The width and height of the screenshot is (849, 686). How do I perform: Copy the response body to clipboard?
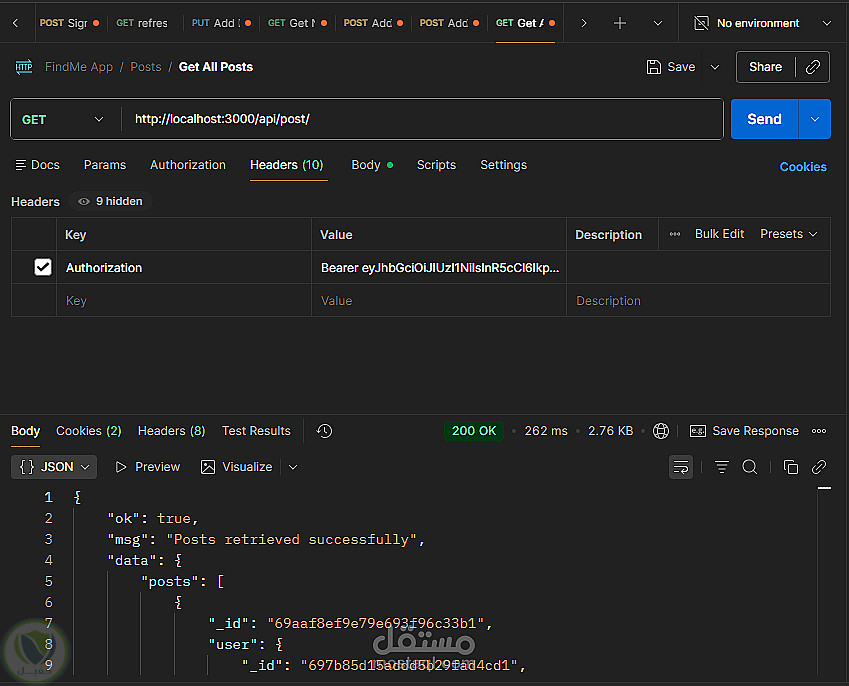(791, 467)
